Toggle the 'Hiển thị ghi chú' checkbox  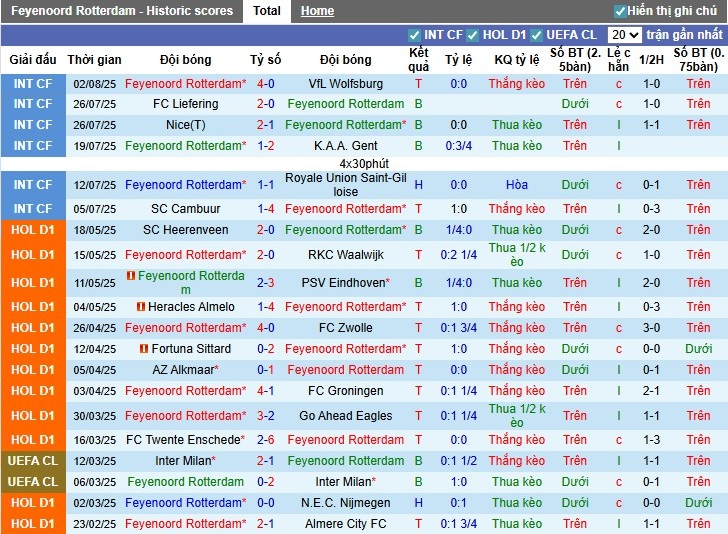(619, 11)
